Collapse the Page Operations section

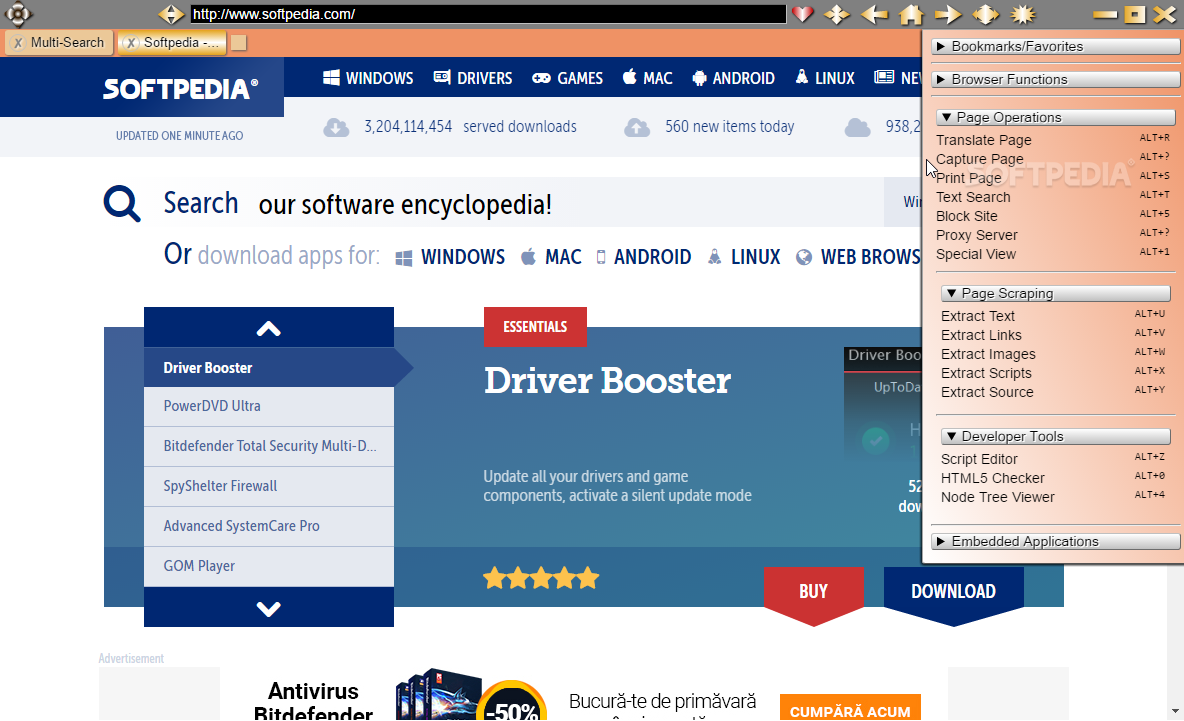coord(1056,117)
